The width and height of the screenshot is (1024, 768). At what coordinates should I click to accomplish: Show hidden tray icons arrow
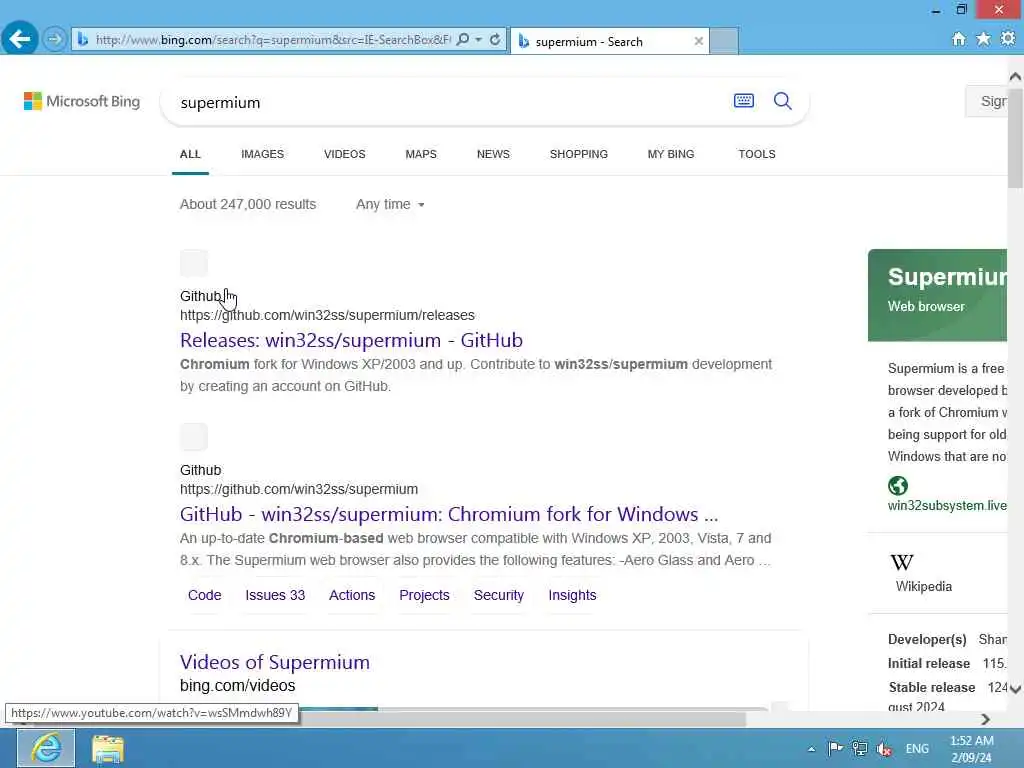[x=810, y=749]
